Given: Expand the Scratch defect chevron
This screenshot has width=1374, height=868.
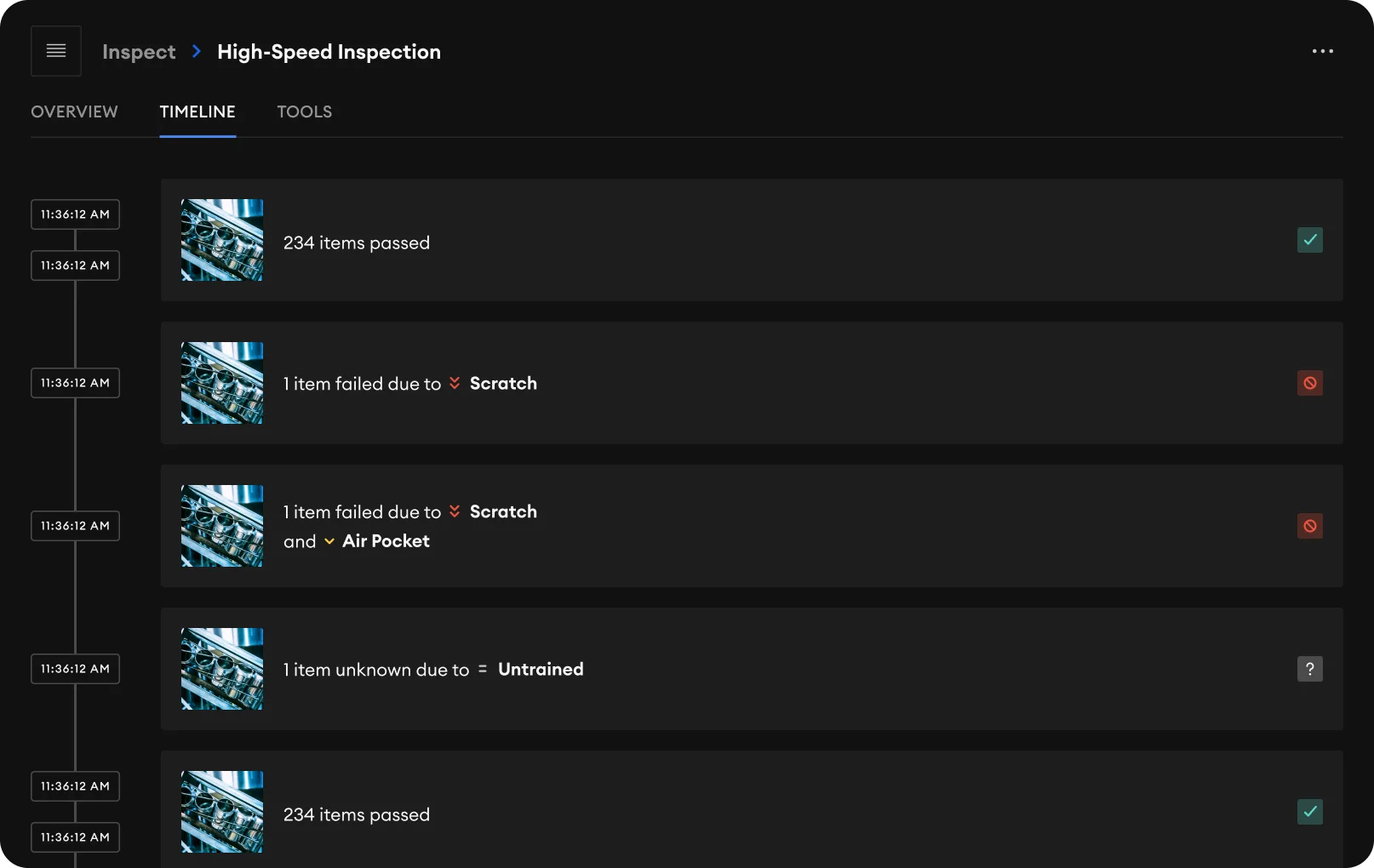Looking at the screenshot, I should pos(455,383).
